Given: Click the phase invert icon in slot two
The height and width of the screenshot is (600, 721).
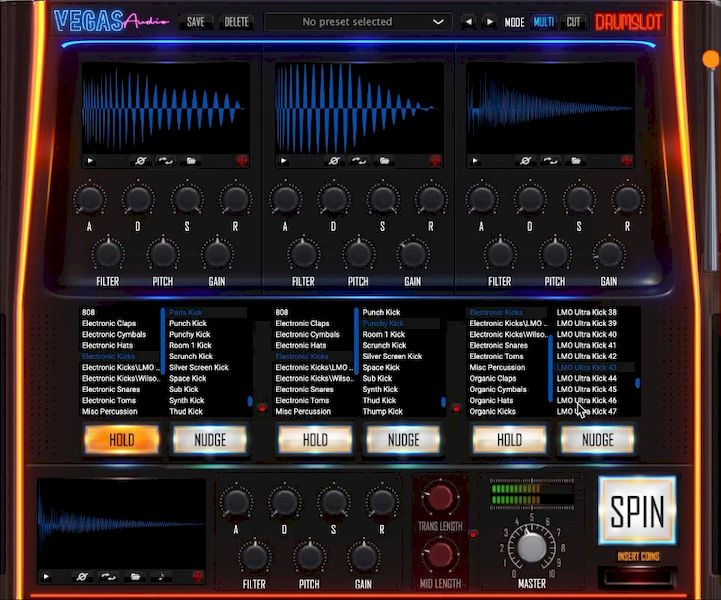Looking at the screenshot, I should coord(334,160).
